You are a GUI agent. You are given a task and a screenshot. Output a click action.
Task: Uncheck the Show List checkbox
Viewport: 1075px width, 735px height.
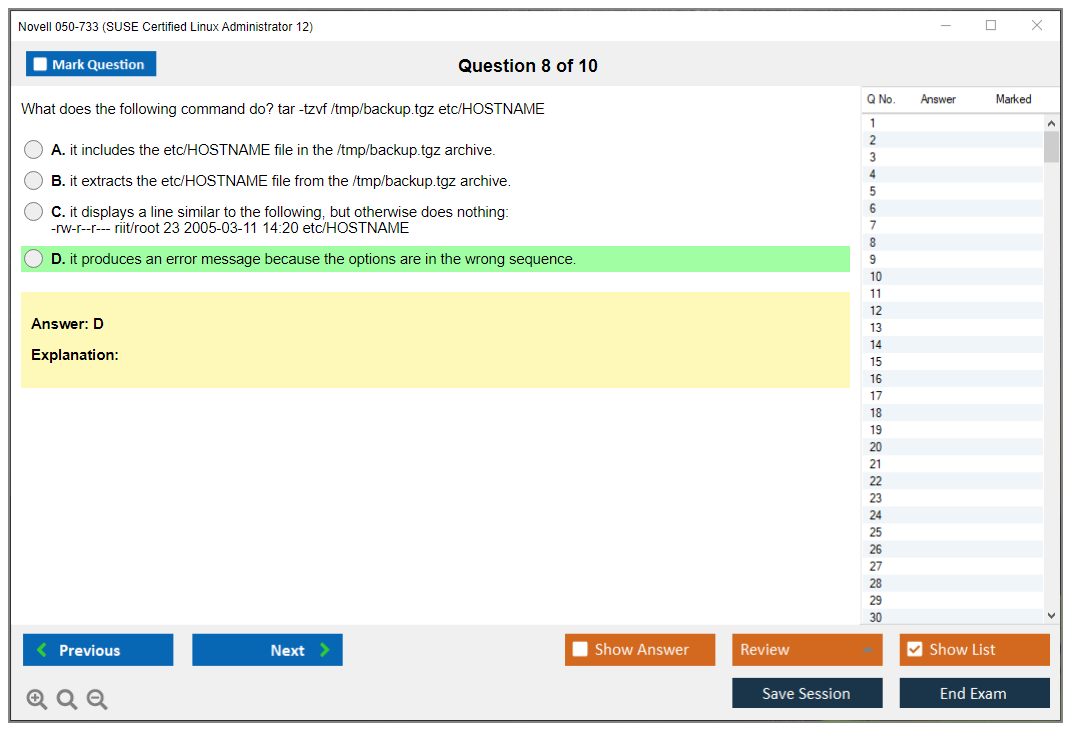pyautogui.click(x=914, y=650)
